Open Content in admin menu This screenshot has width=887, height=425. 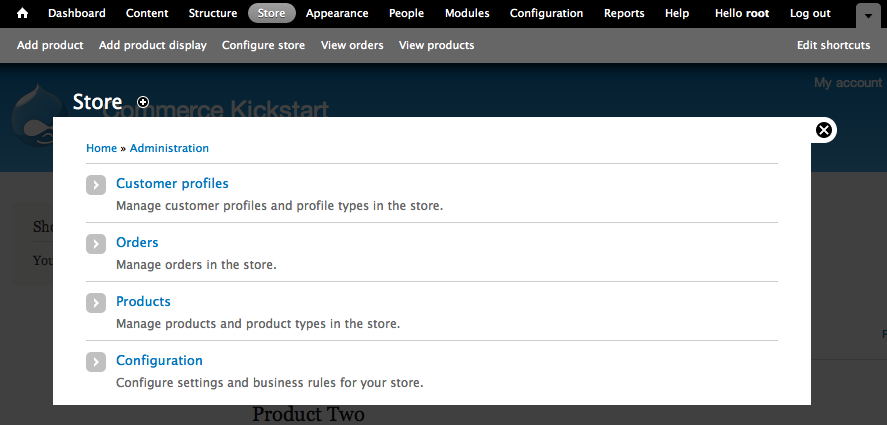(x=147, y=13)
